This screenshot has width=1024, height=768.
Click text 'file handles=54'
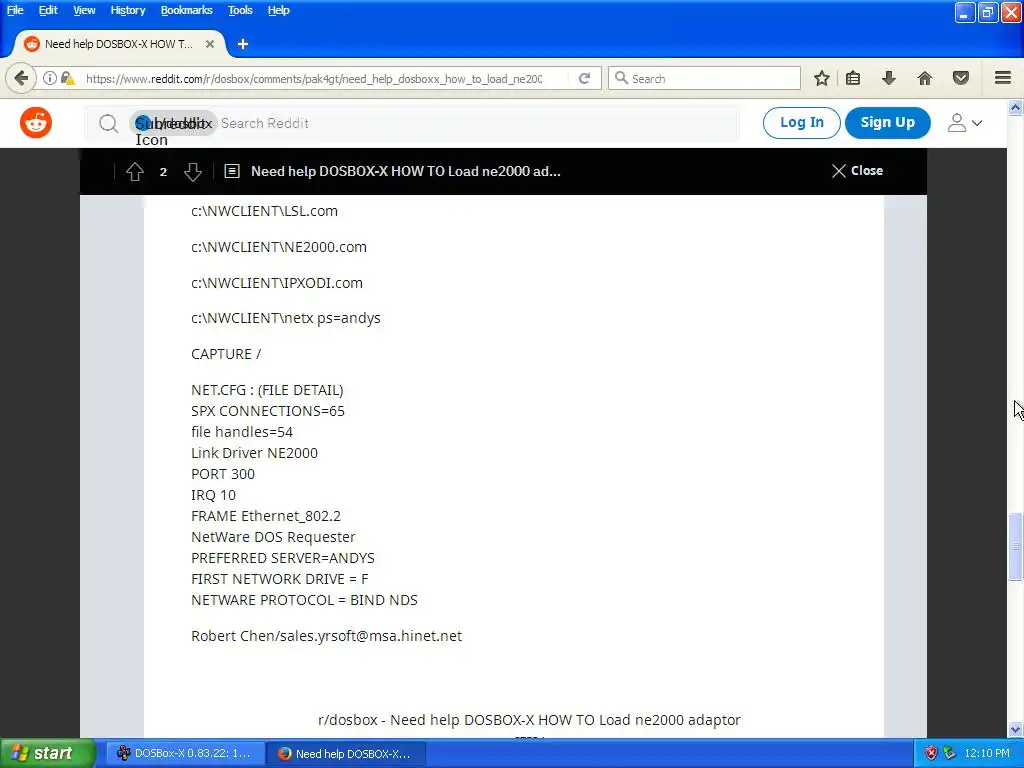pyautogui.click(x=242, y=432)
